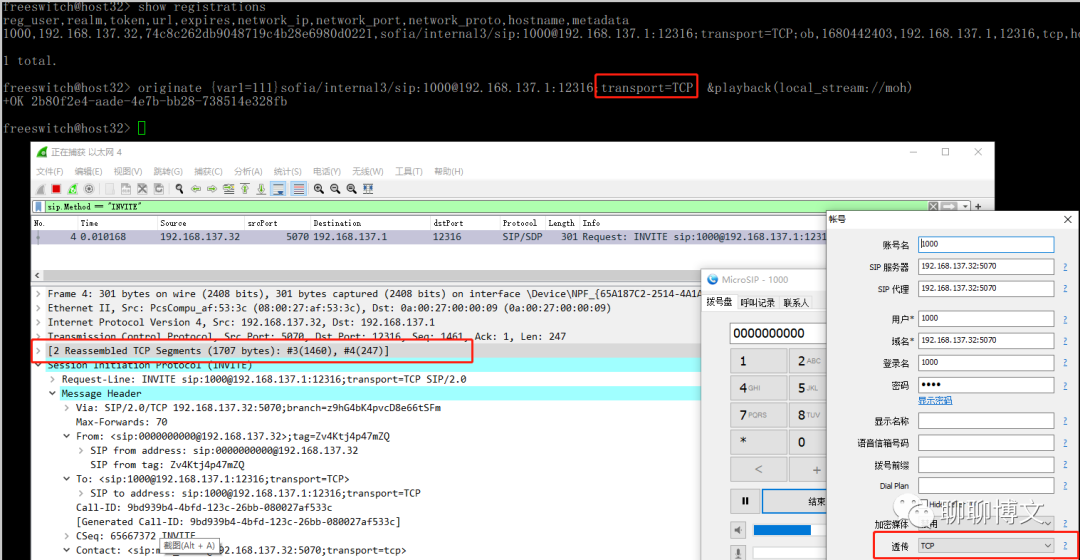The image size is (1080, 560).
Task: Switch to the 联系人 tab in MicroSIP
Action: [x=796, y=302]
